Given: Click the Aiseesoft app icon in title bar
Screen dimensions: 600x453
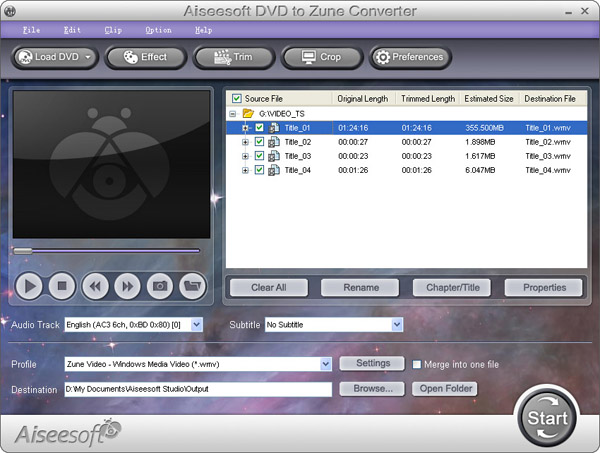Looking at the screenshot, I should (x=10, y=11).
